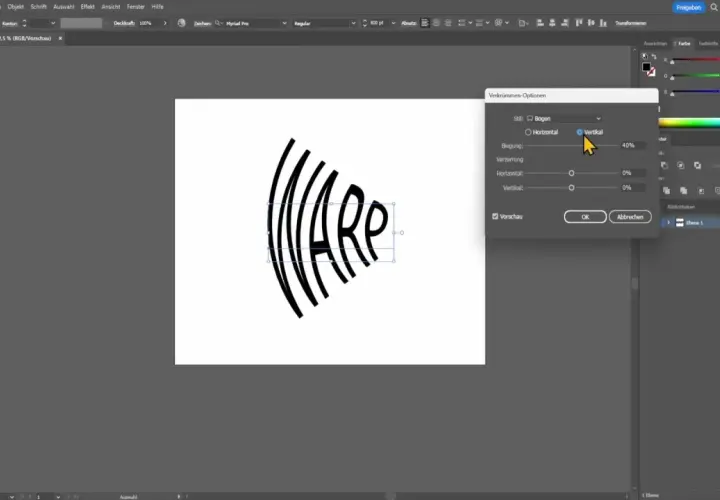Click the green G color slider
The image size is (720, 500).
coord(694,76)
